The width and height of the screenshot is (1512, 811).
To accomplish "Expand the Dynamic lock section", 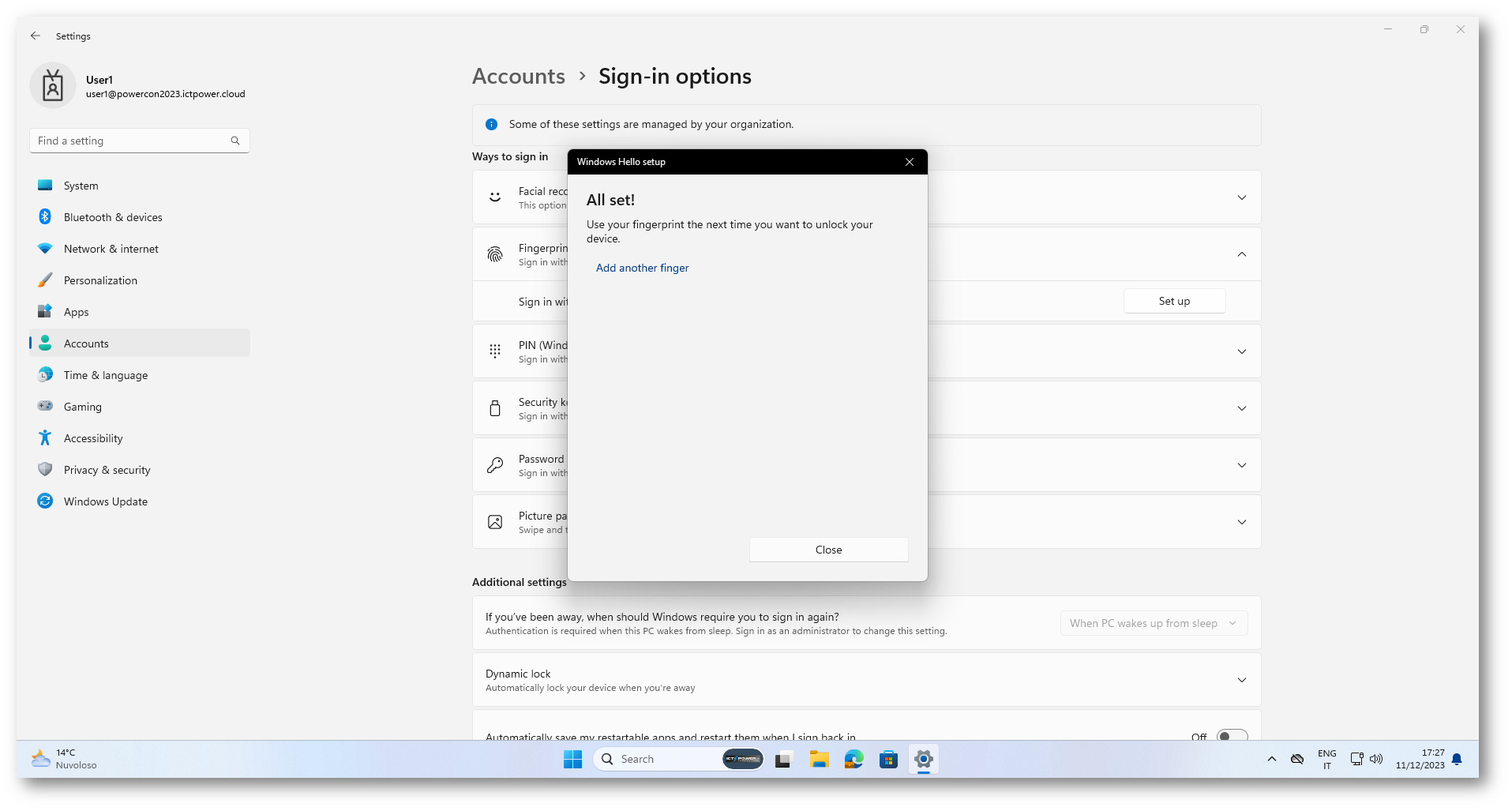I will point(866,680).
